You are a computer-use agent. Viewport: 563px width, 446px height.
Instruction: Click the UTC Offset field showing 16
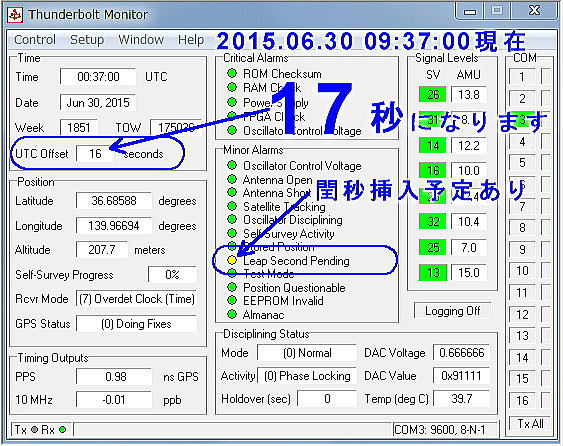[x=95, y=154]
